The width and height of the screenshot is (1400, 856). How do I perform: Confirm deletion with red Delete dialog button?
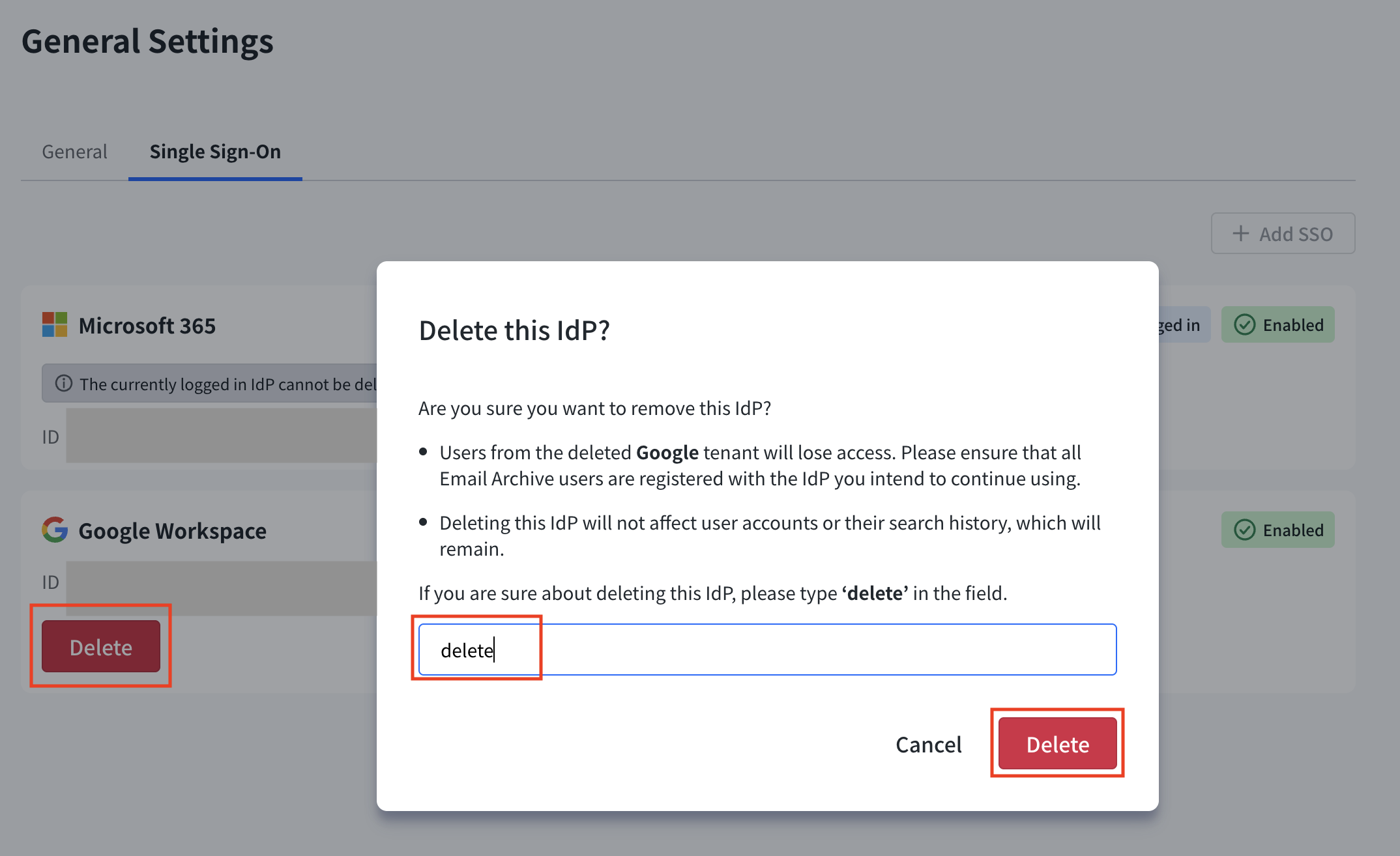coord(1057,743)
